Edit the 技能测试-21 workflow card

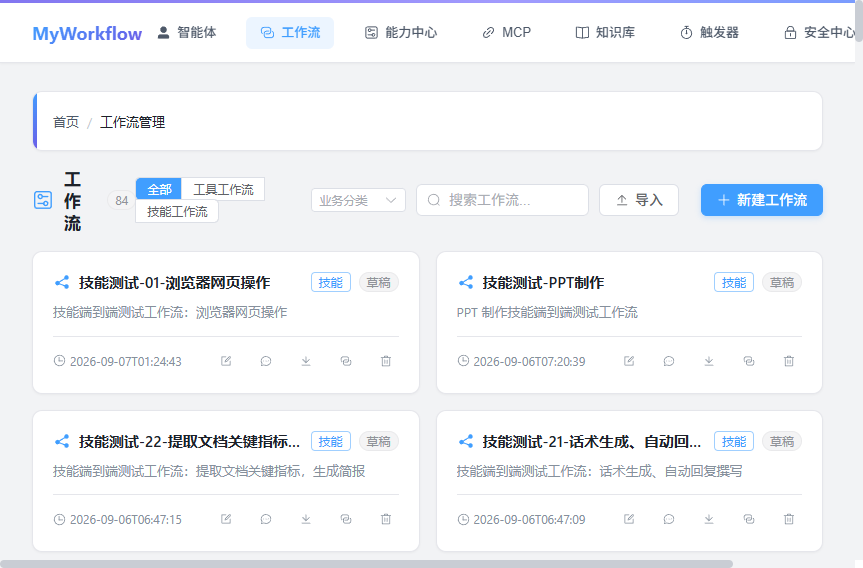pos(629,519)
